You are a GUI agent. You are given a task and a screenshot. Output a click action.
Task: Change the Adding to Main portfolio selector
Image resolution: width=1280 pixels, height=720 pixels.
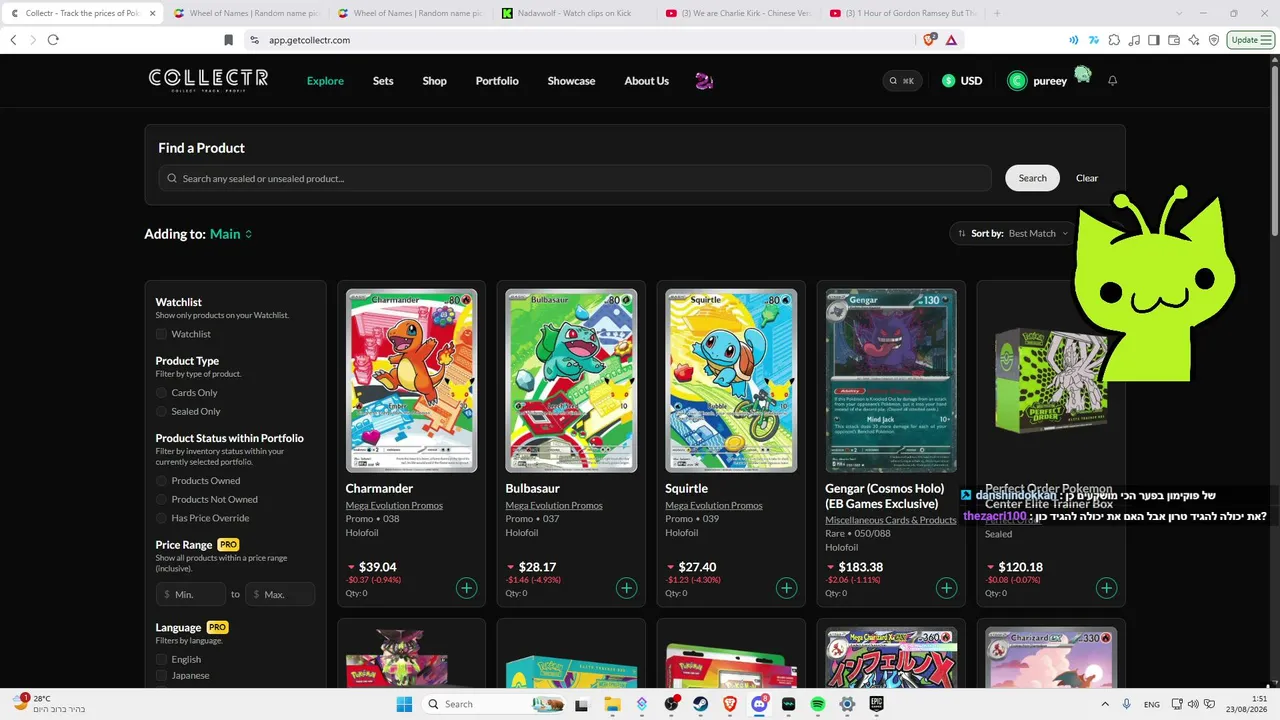(231, 234)
